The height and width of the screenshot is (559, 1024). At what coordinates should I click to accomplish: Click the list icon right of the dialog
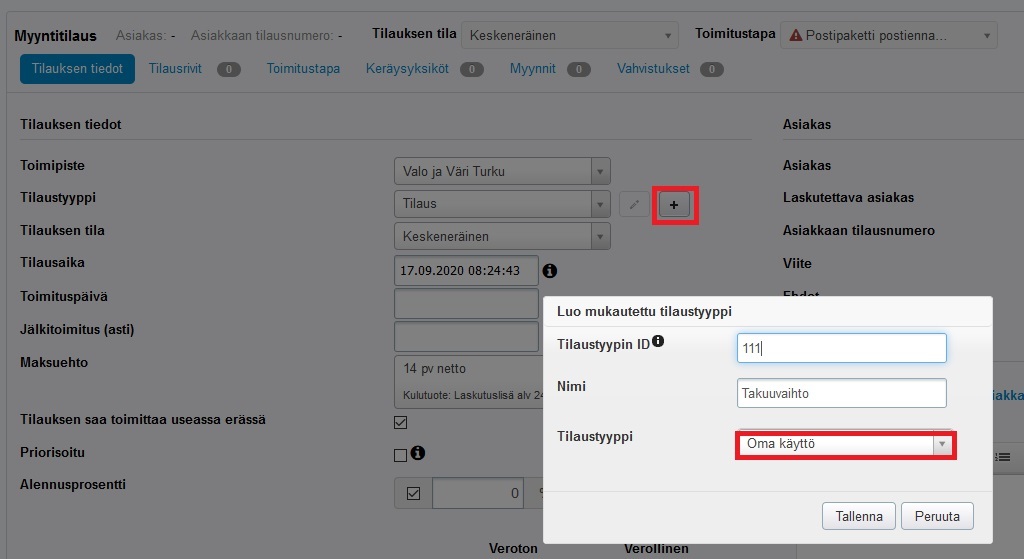pos(1003,456)
